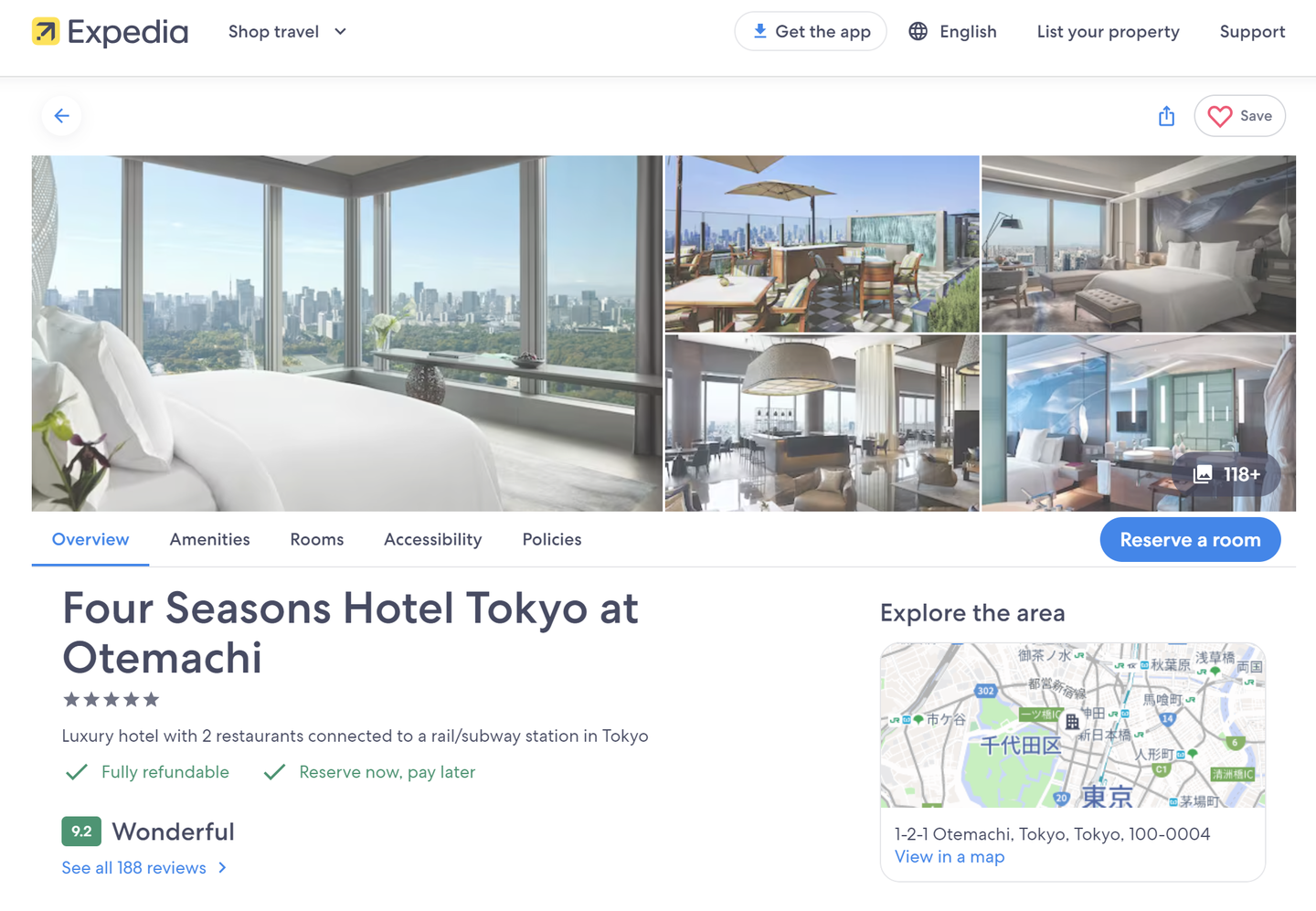Open the Rooms tab
The width and height of the screenshot is (1316, 911).
[x=317, y=539]
